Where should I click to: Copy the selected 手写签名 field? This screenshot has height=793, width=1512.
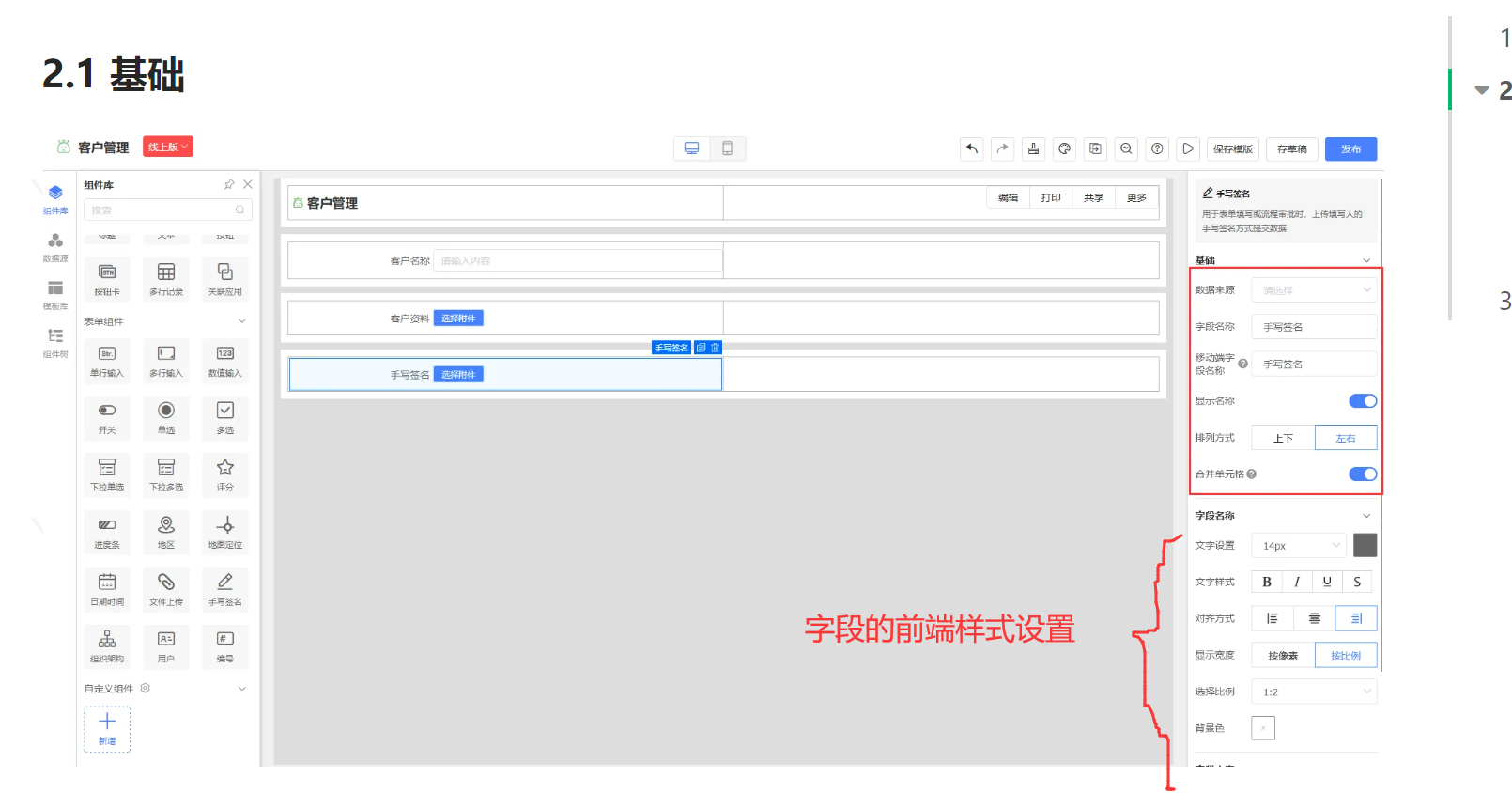[701, 348]
